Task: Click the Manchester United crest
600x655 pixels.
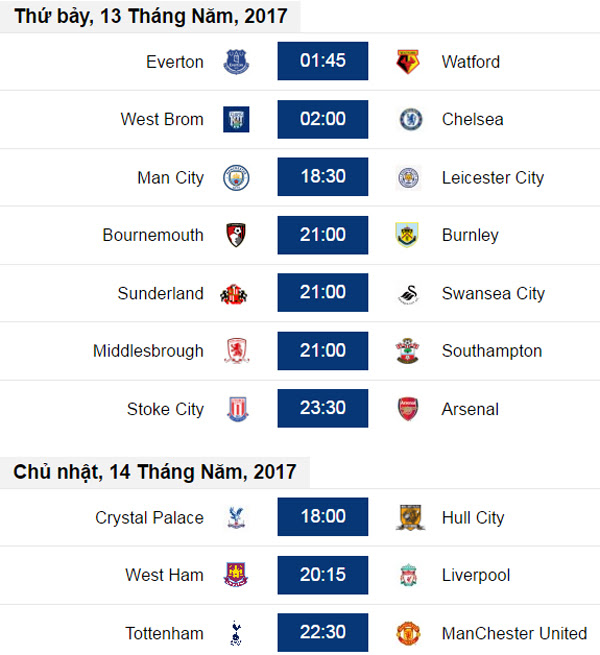Action: tap(408, 633)
